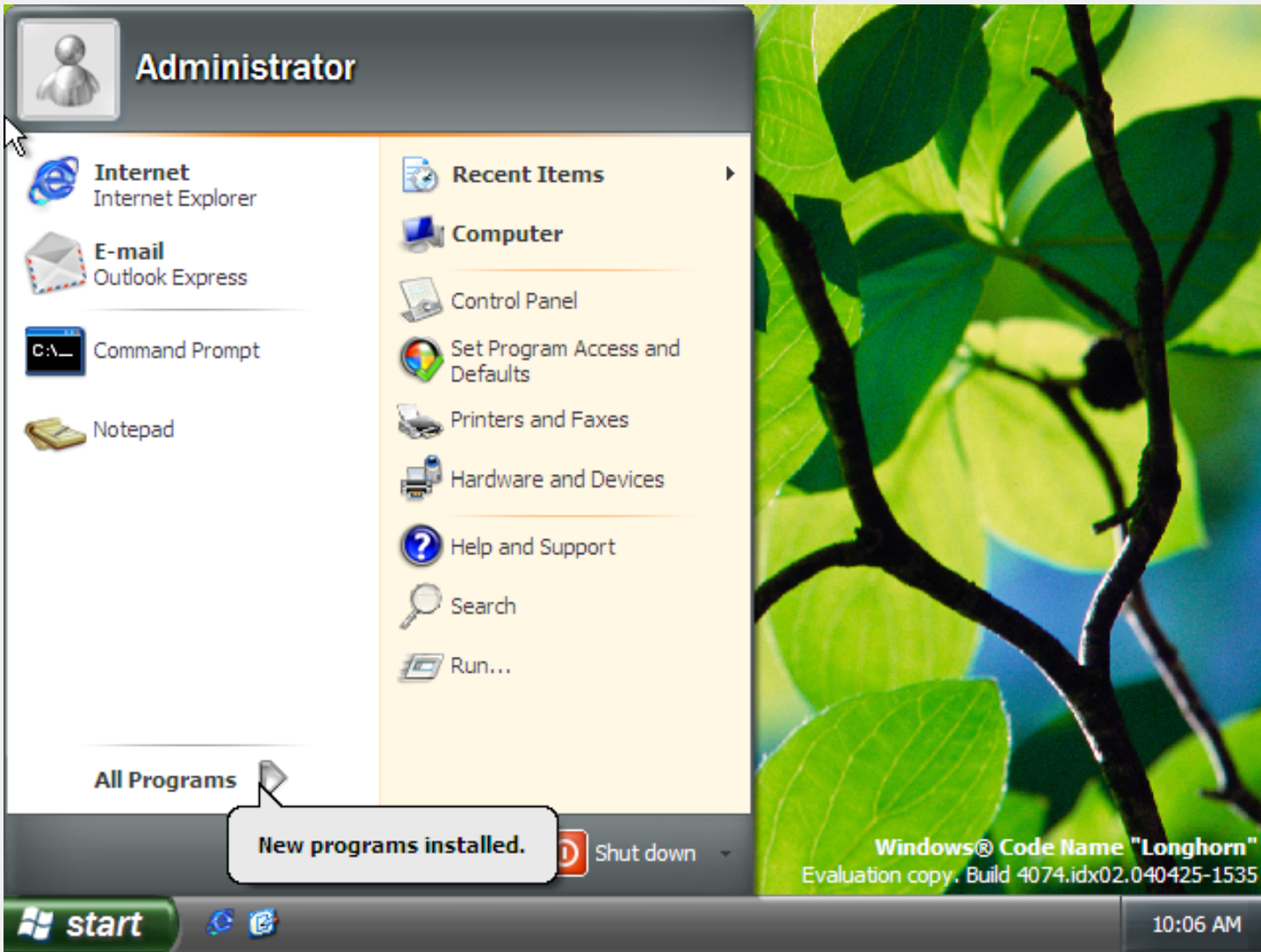Click the Shut down text button
1261x952 pixels.
(x=645, y=853)
